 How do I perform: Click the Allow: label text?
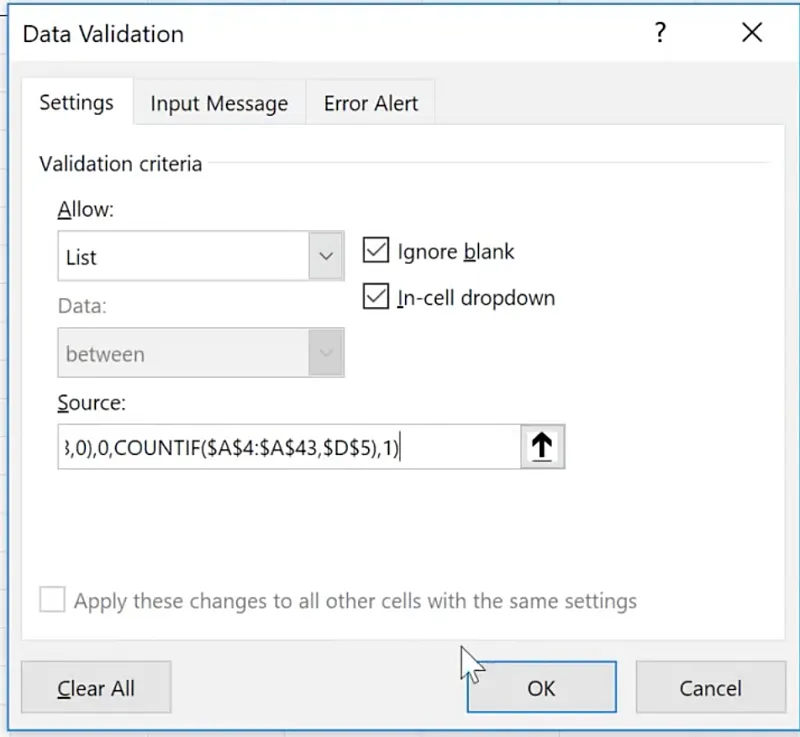click(86, 210)
